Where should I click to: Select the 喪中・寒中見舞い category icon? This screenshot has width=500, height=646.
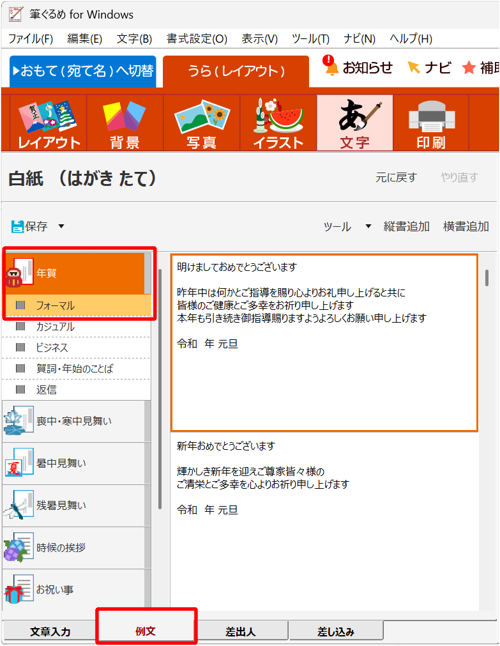tap(19, 421)
